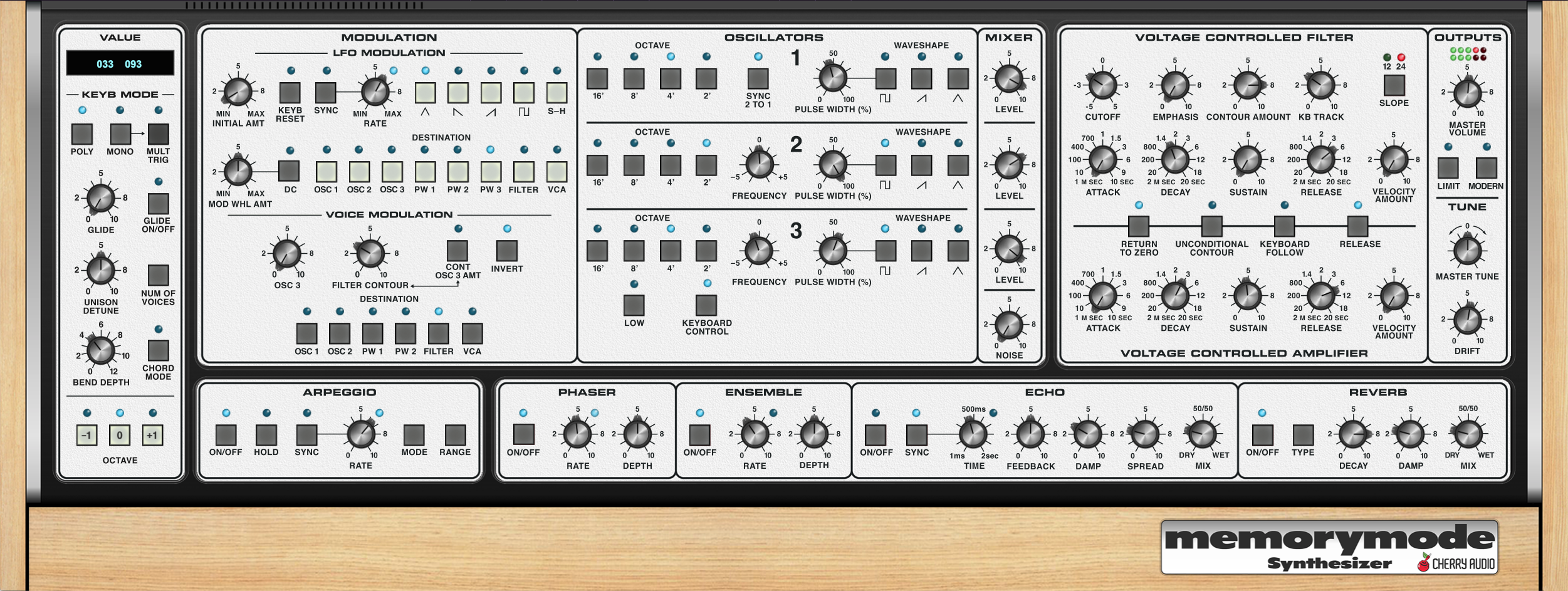This screenshot has height=591, width=1568.
Task: Open the Arpeggio MODE selector
Action: pyautogui.click(x=414, y=435)
